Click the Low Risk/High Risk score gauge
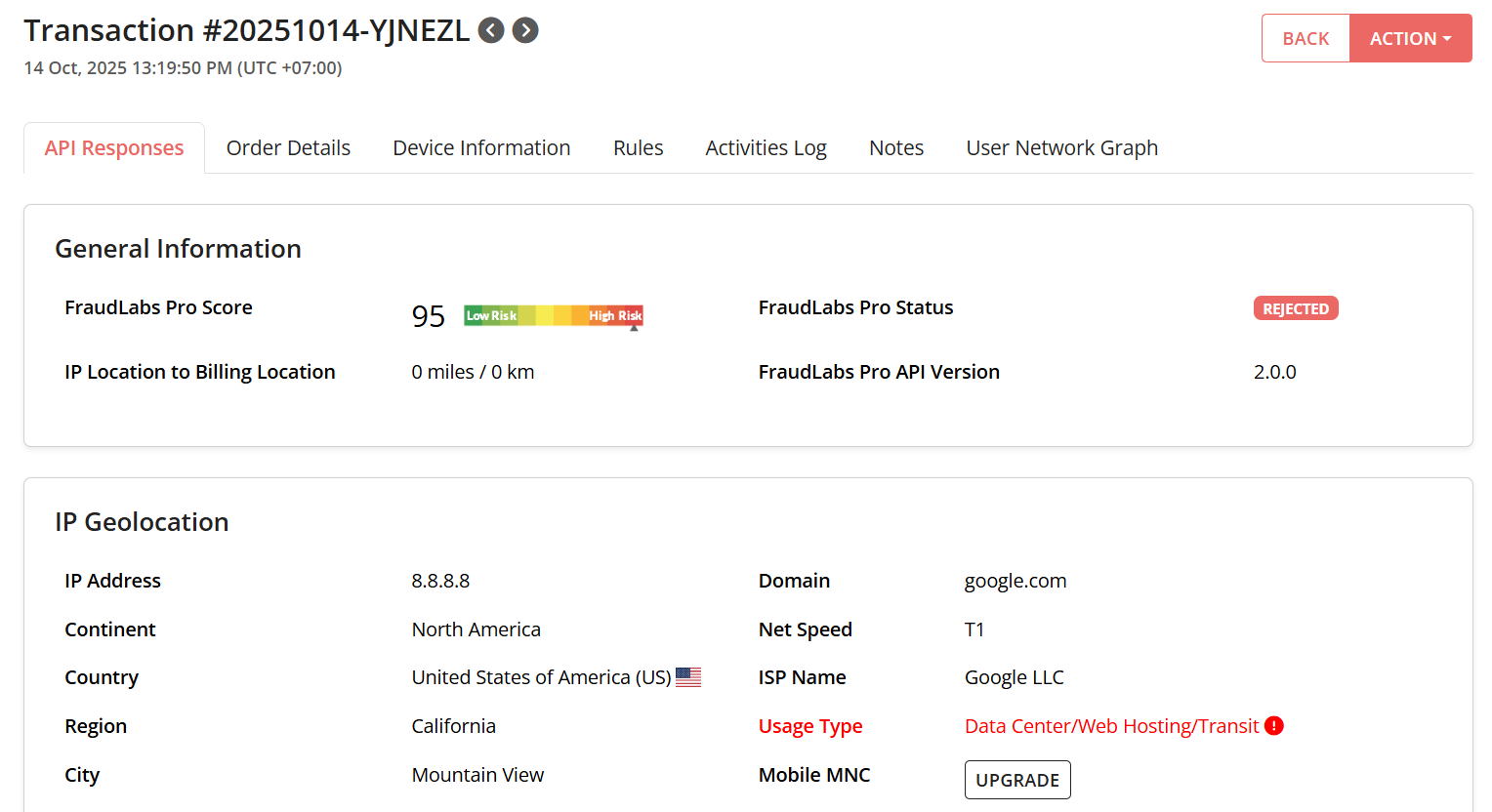This screenshot has width=1492, height=812. coord(553,315)
